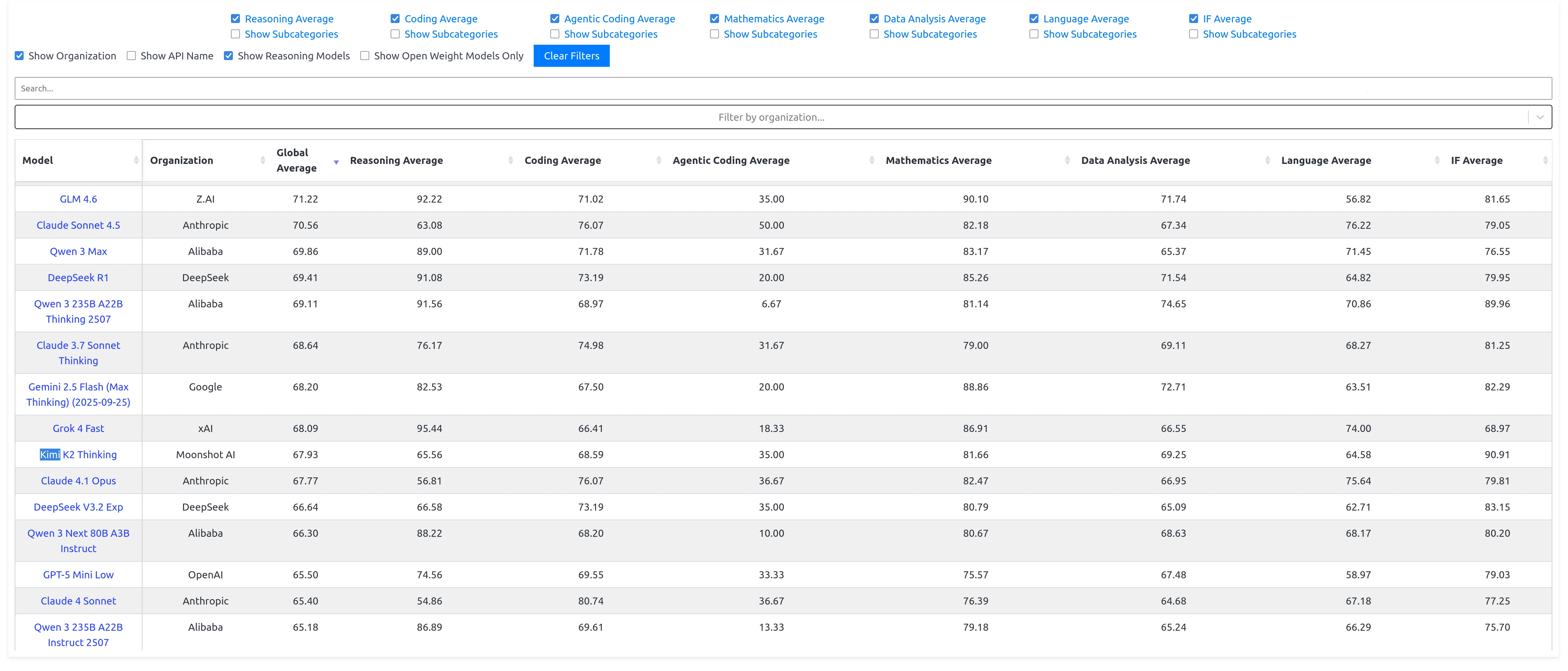The height and width of the screenshot is (671, 1568).
Task: Click Filter by organization combo box
Action: tap(771, 118)
